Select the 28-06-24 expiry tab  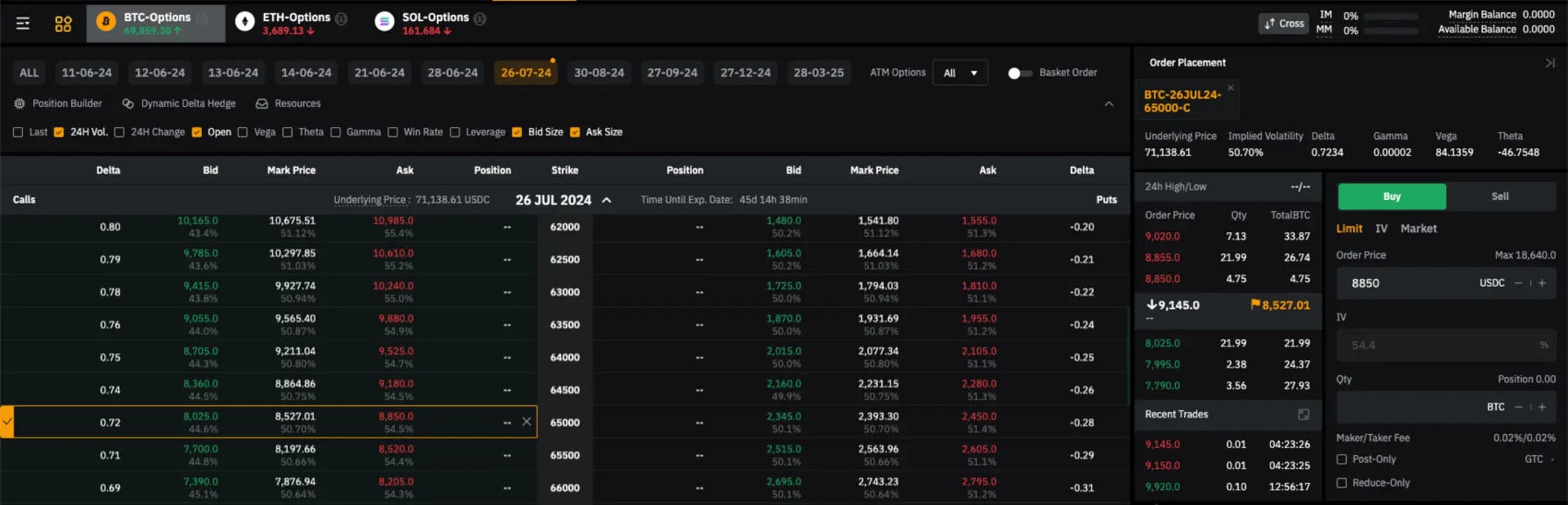453,73
